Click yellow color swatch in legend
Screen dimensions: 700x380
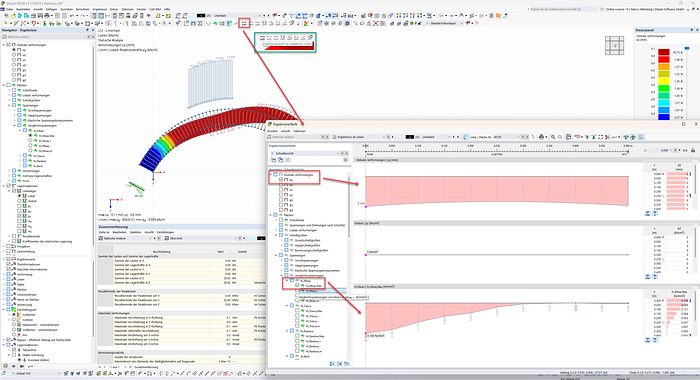(664, 81)
